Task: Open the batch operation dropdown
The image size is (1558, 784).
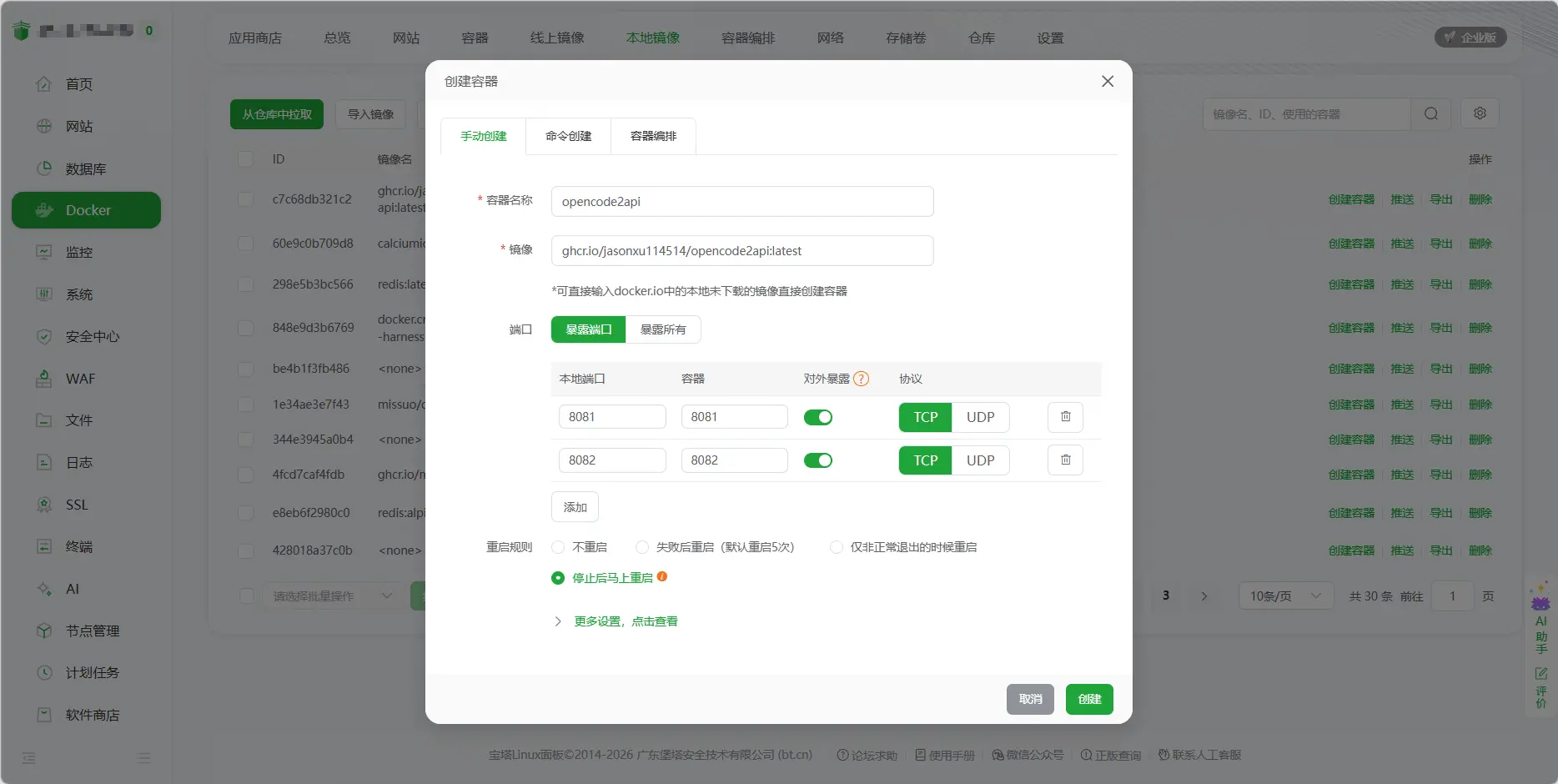Action: pos(333,596)
